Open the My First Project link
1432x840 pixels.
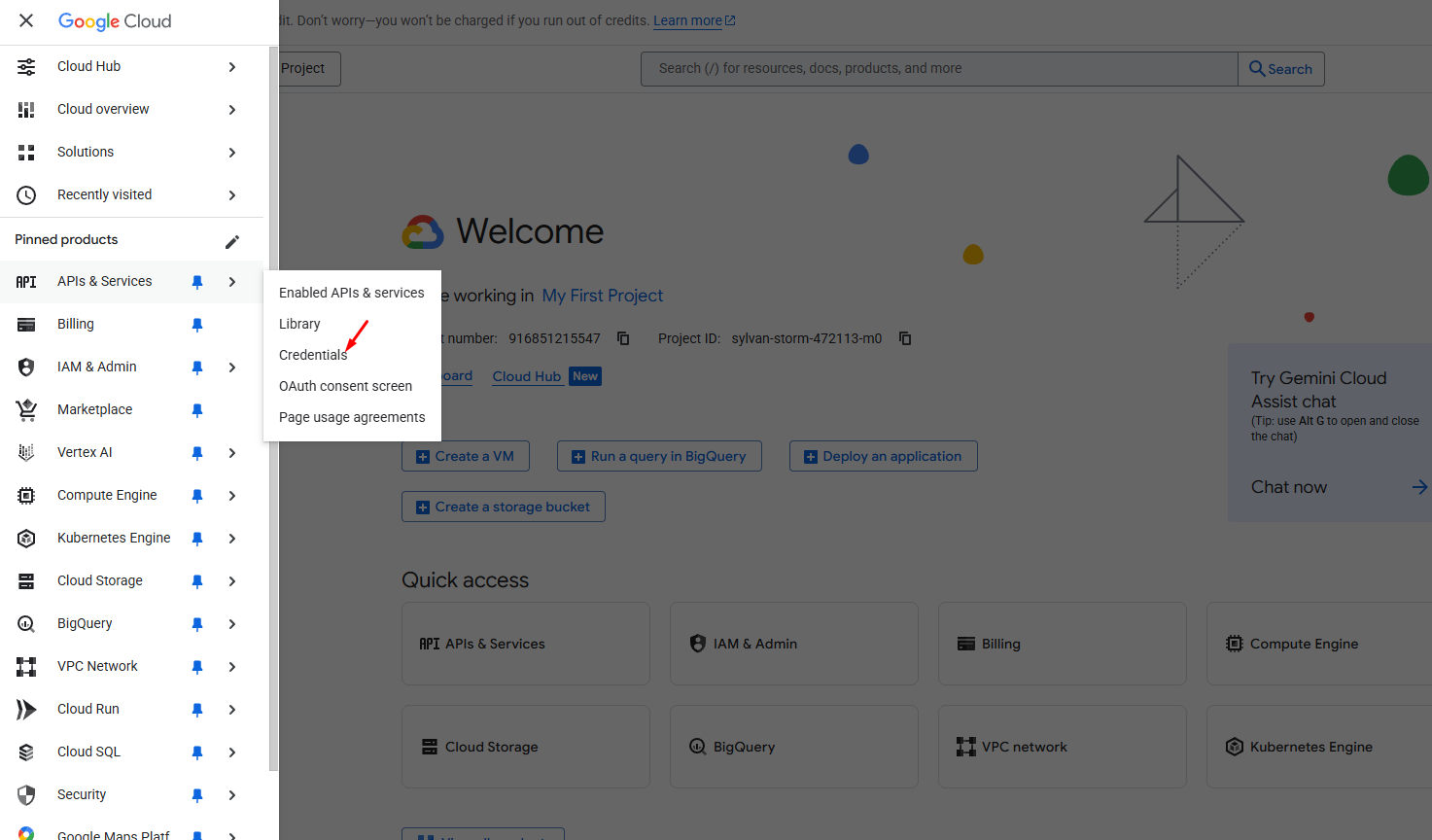pos(602,296)
